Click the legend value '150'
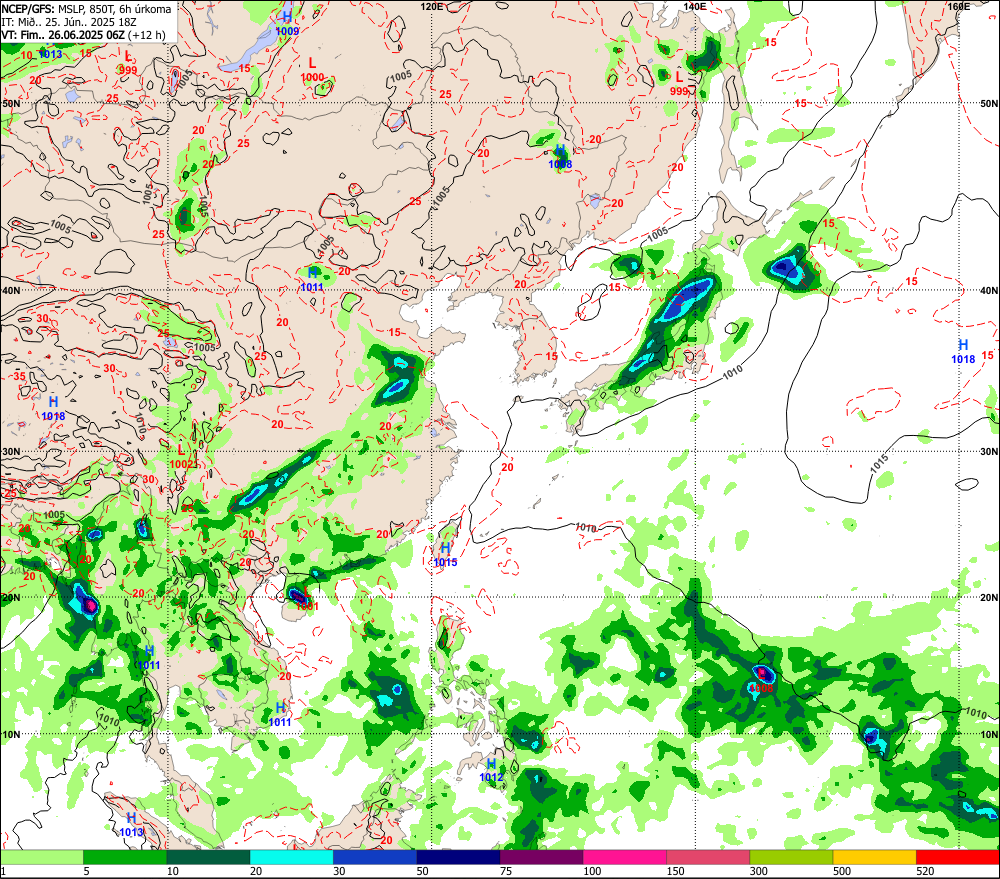Image resolution: width=1000 pixels, height=879 pixels. pos(675,871)
